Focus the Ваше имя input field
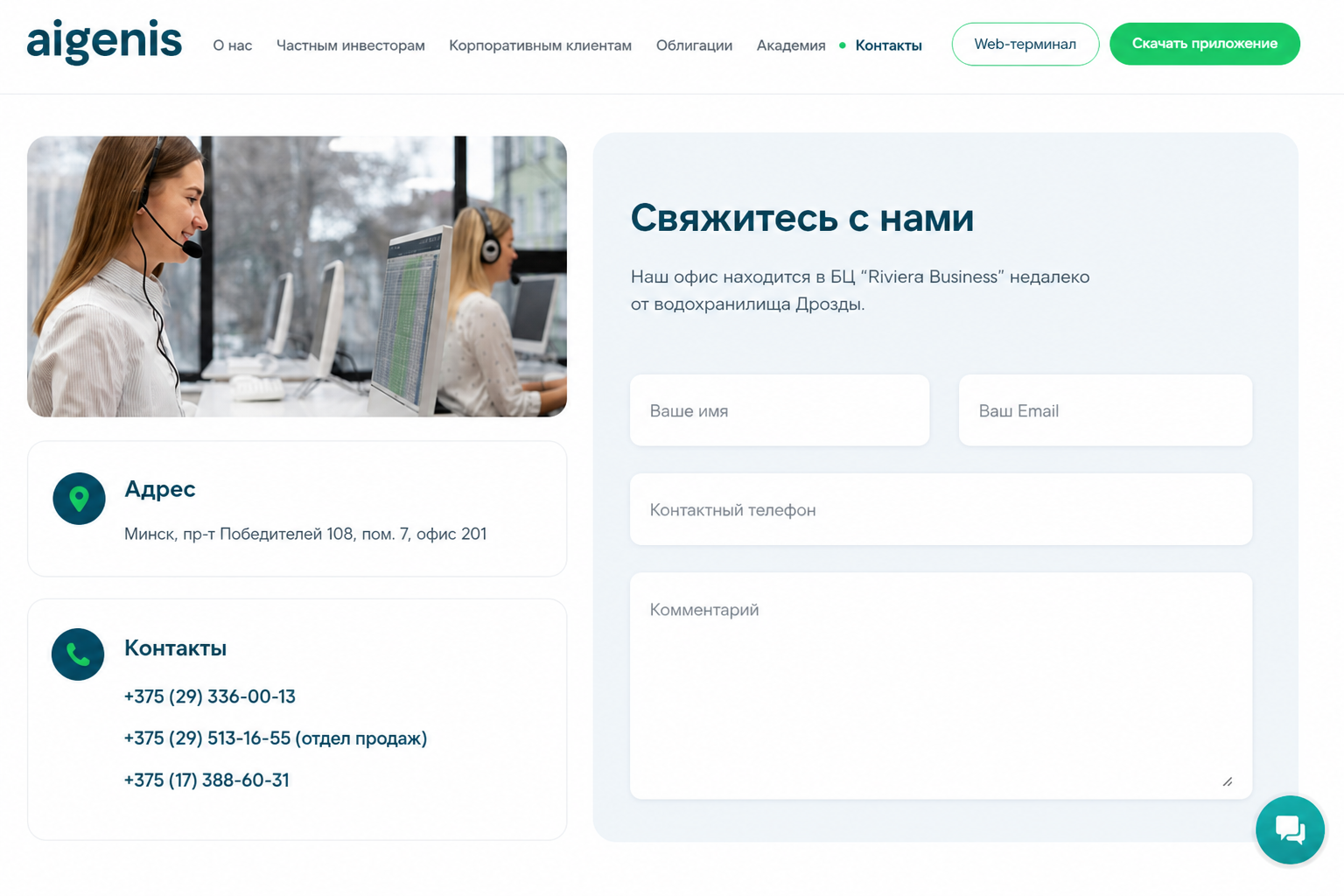 [780, 410]
